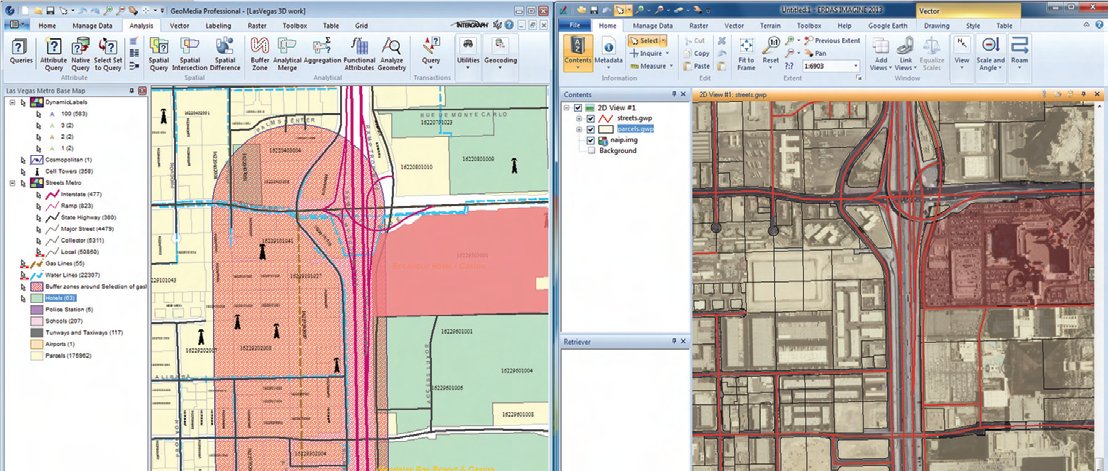
Task: Create a Buffer Zone
Action: (259, 55)
